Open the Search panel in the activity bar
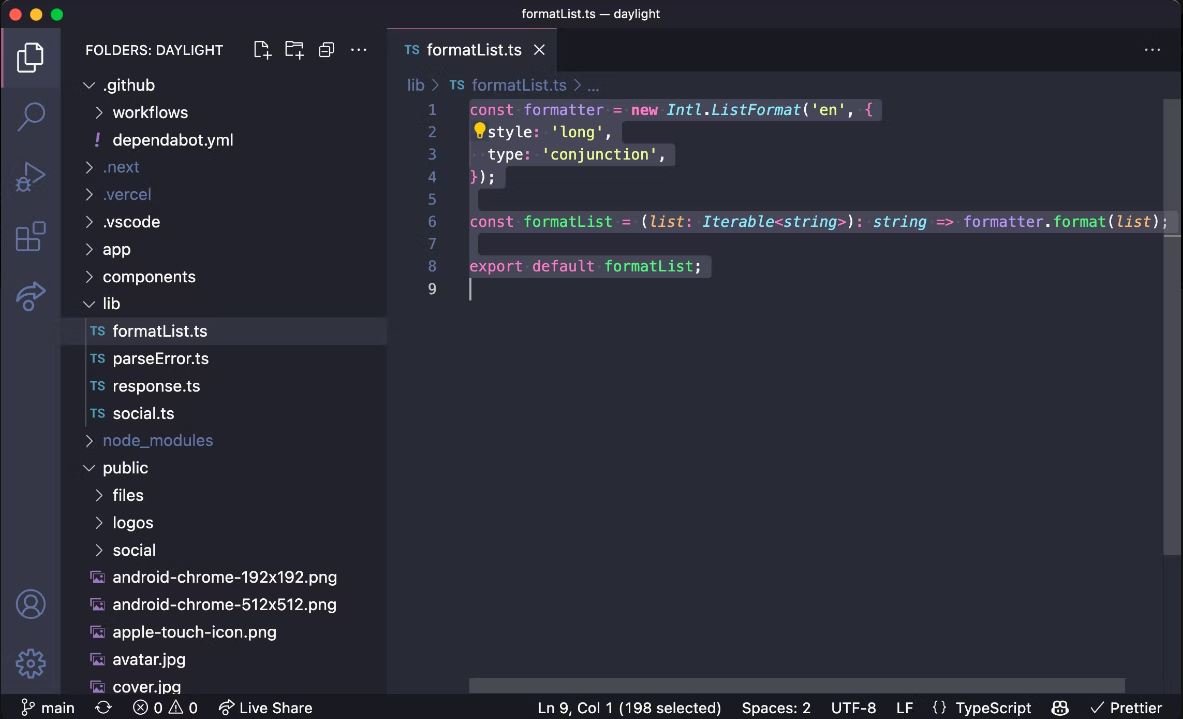The height and width of the screenshot is (719, 1183). 30,117
